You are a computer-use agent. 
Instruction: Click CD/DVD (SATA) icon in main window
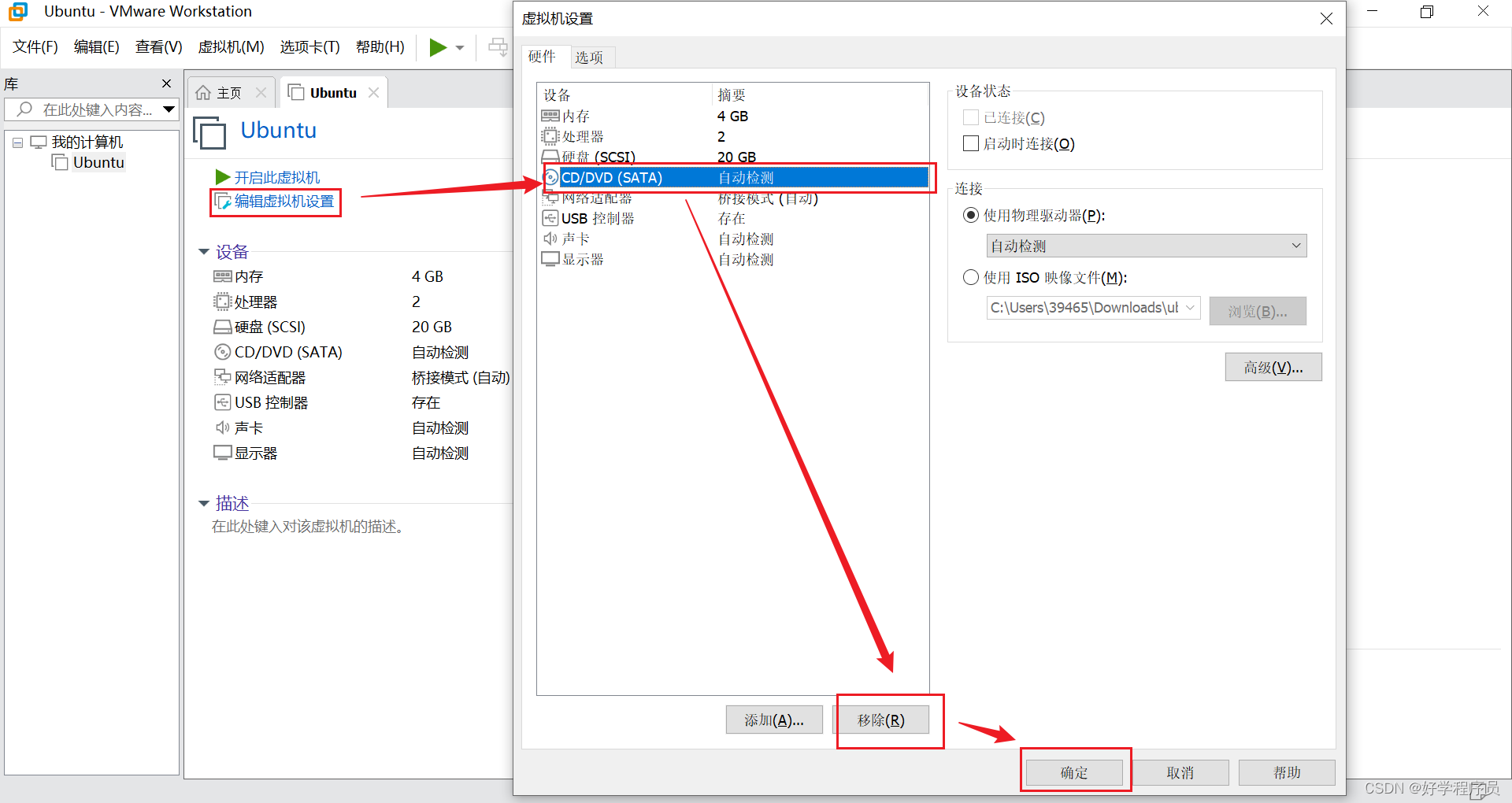(x=223, y=352)
